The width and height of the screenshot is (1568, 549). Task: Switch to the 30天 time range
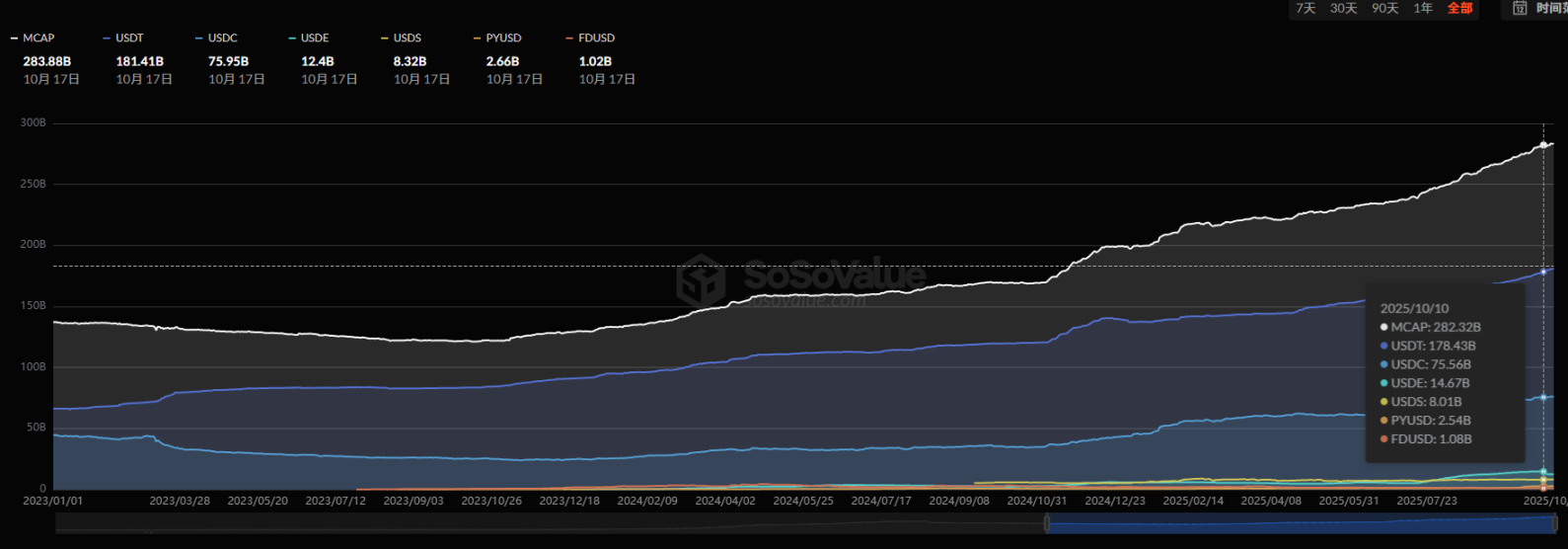pos(1343,9)
